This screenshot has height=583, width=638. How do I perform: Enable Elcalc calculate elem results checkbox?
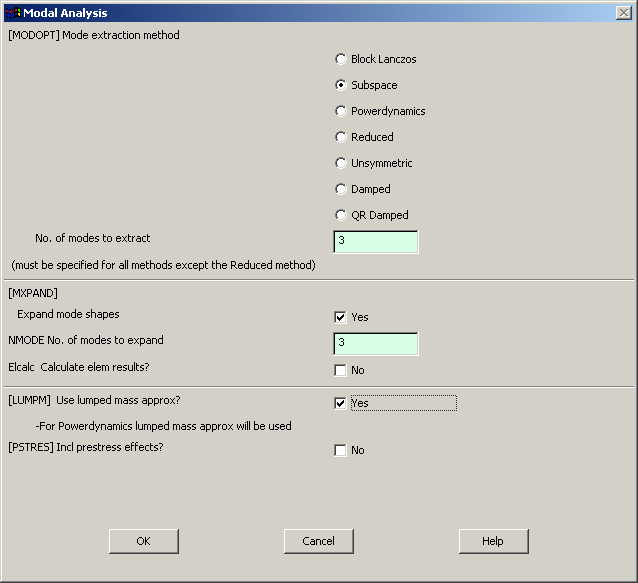340,370
